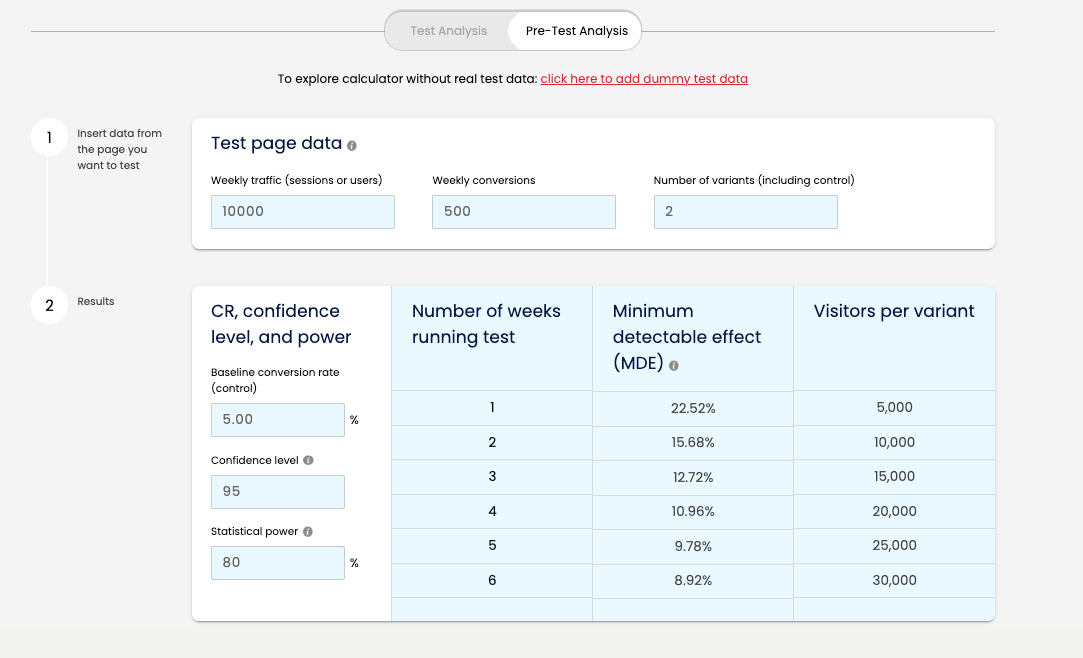Edit the Baseline conversion rate field
Image resolution: width=1083 pixels, height=658 pixels.
[278, 420]
